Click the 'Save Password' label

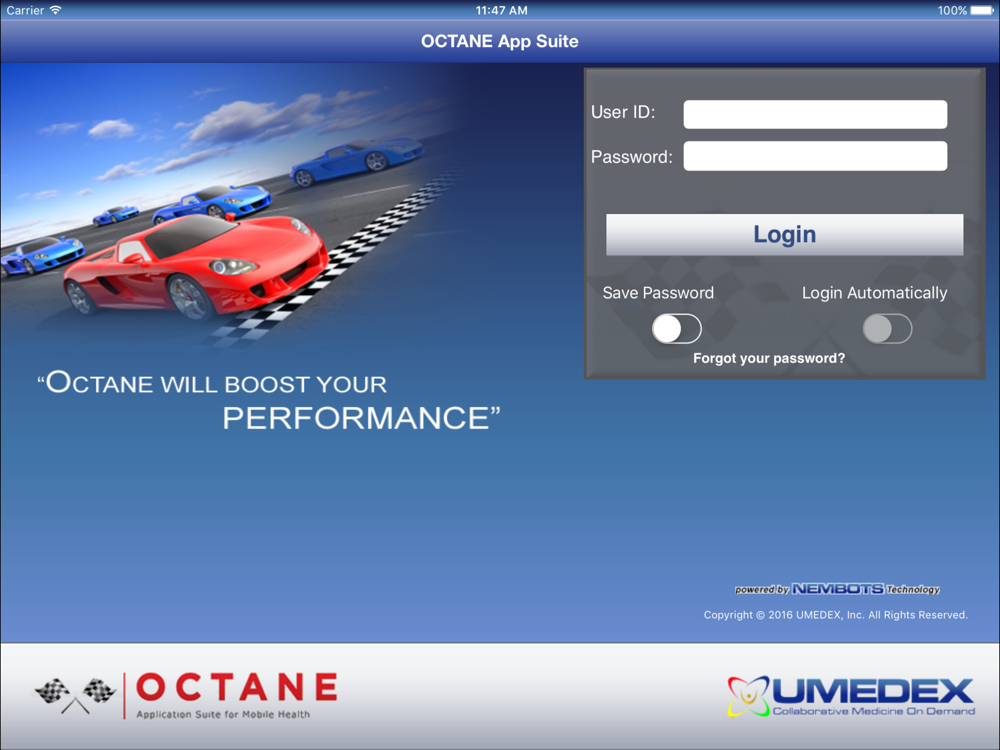coord(658,293)
